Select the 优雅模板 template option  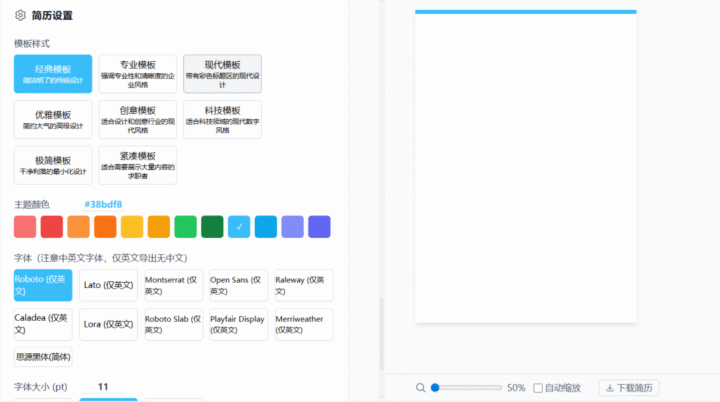tap(53, 119)
